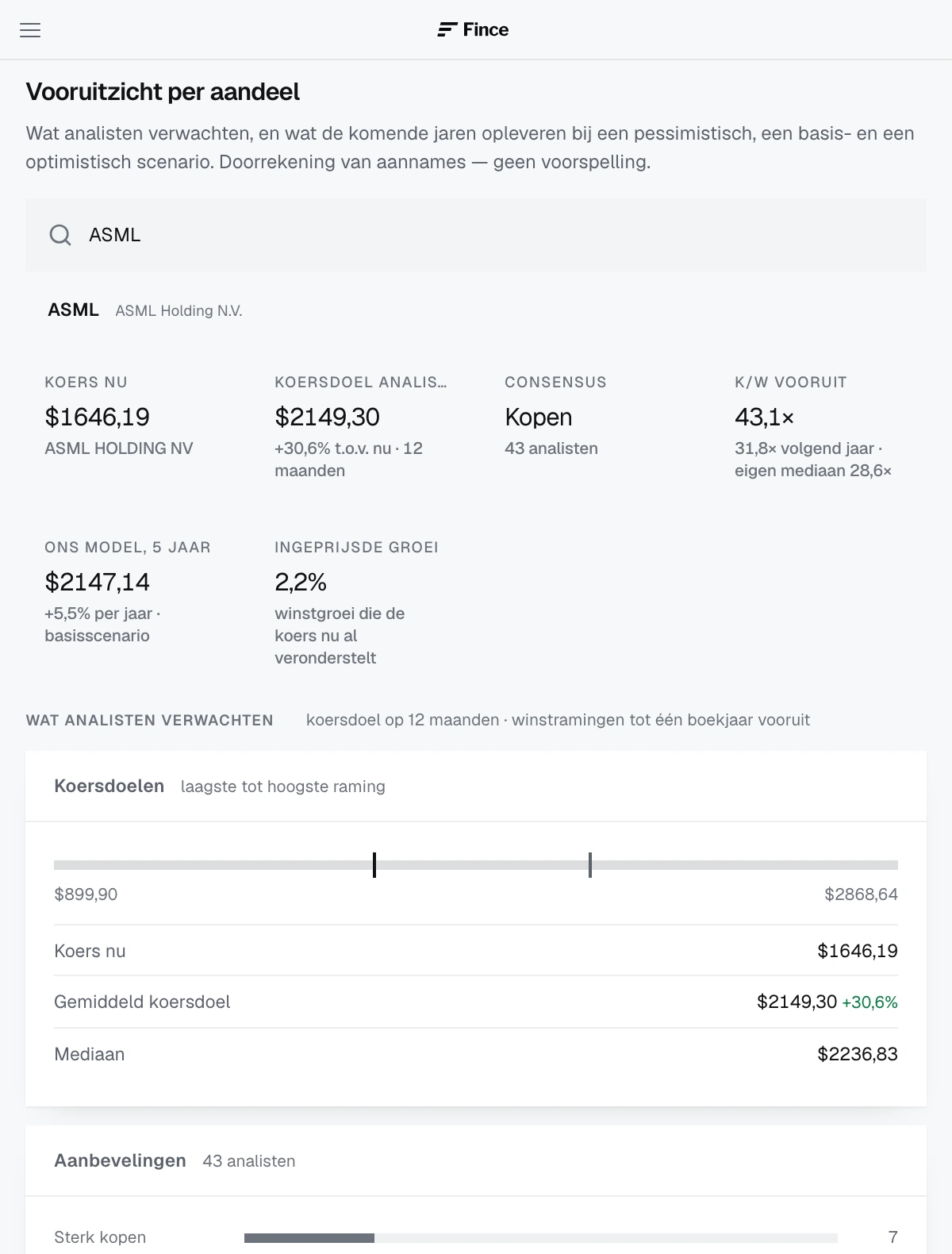Focus the ASML search field

476,235
